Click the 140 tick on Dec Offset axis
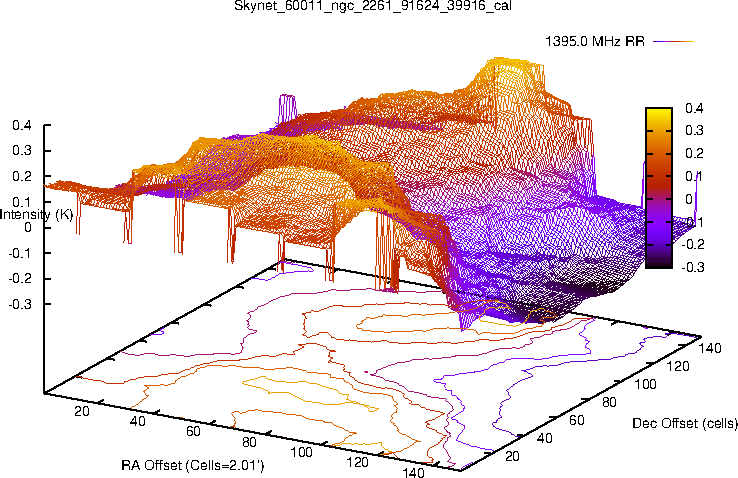Viewport: 738px width, 478px height. coord(710,348)
